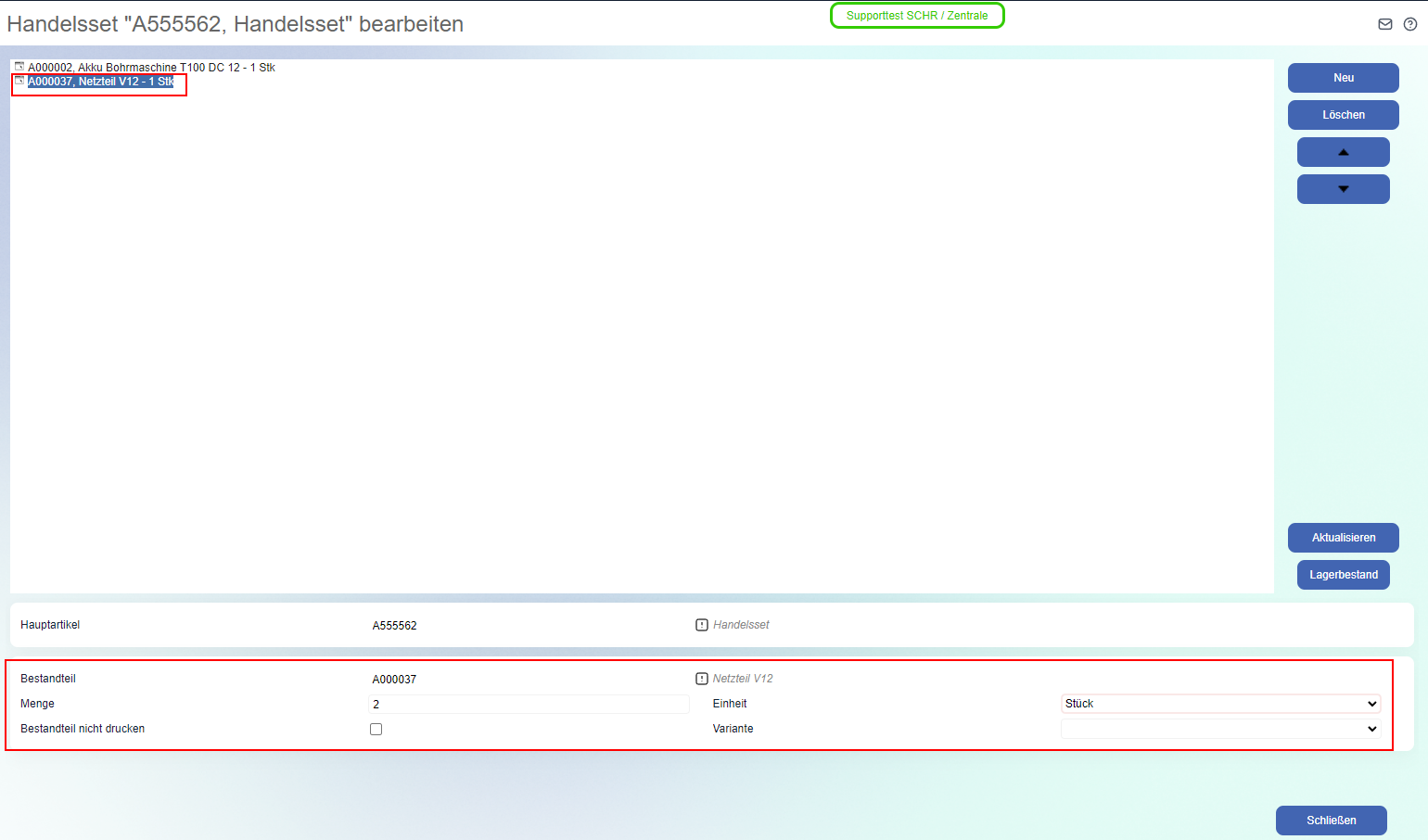Image resolution: width=1428 pixels, height=840 pixels.
Task: Toggle the Bestandteil nicht drucken checkbox
Action: point(376,730)
